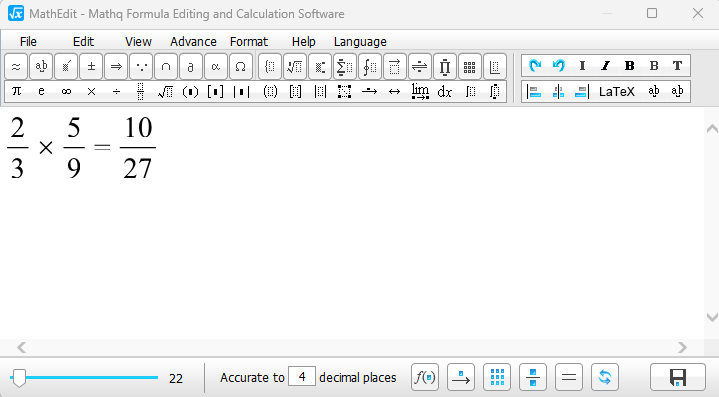Screen dimensions: 719x397
Task: Click the arrow with superscript box button
Action: 461,378
